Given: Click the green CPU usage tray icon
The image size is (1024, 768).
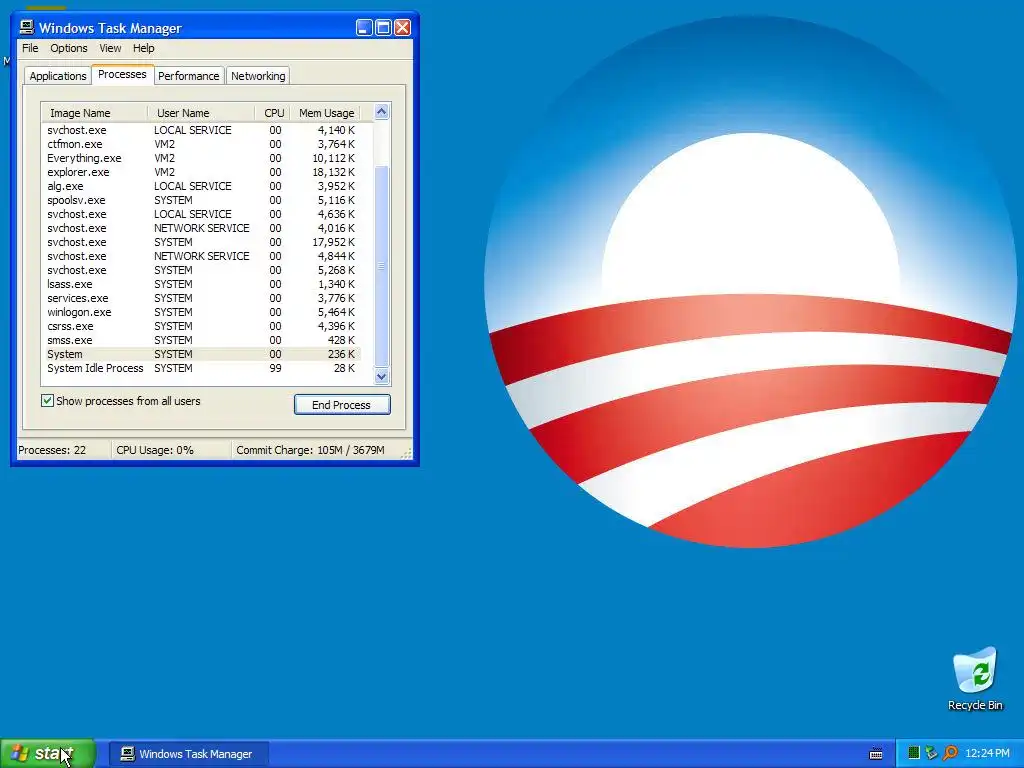Looking at the screenshot, I should point(914,753).
